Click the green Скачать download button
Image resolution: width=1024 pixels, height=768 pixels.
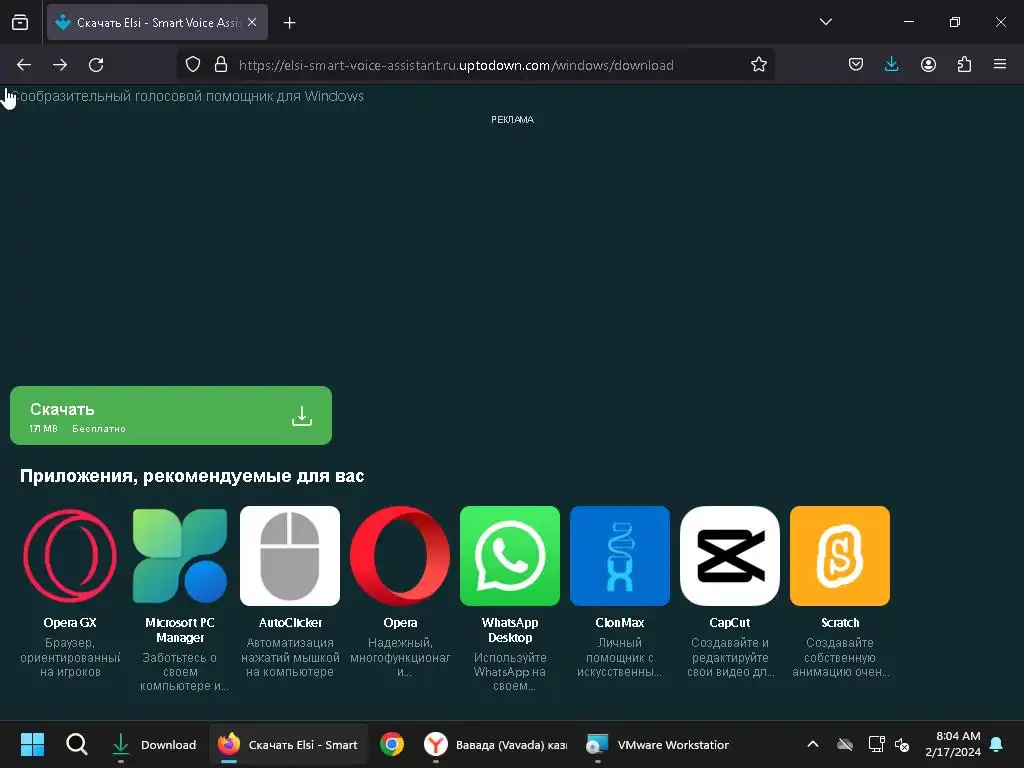click(170, 415)
